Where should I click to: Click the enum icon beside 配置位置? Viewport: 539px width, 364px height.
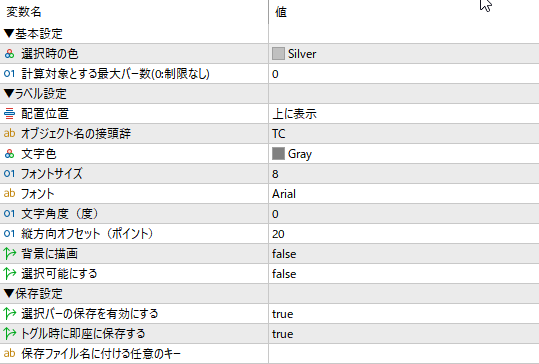10,113
